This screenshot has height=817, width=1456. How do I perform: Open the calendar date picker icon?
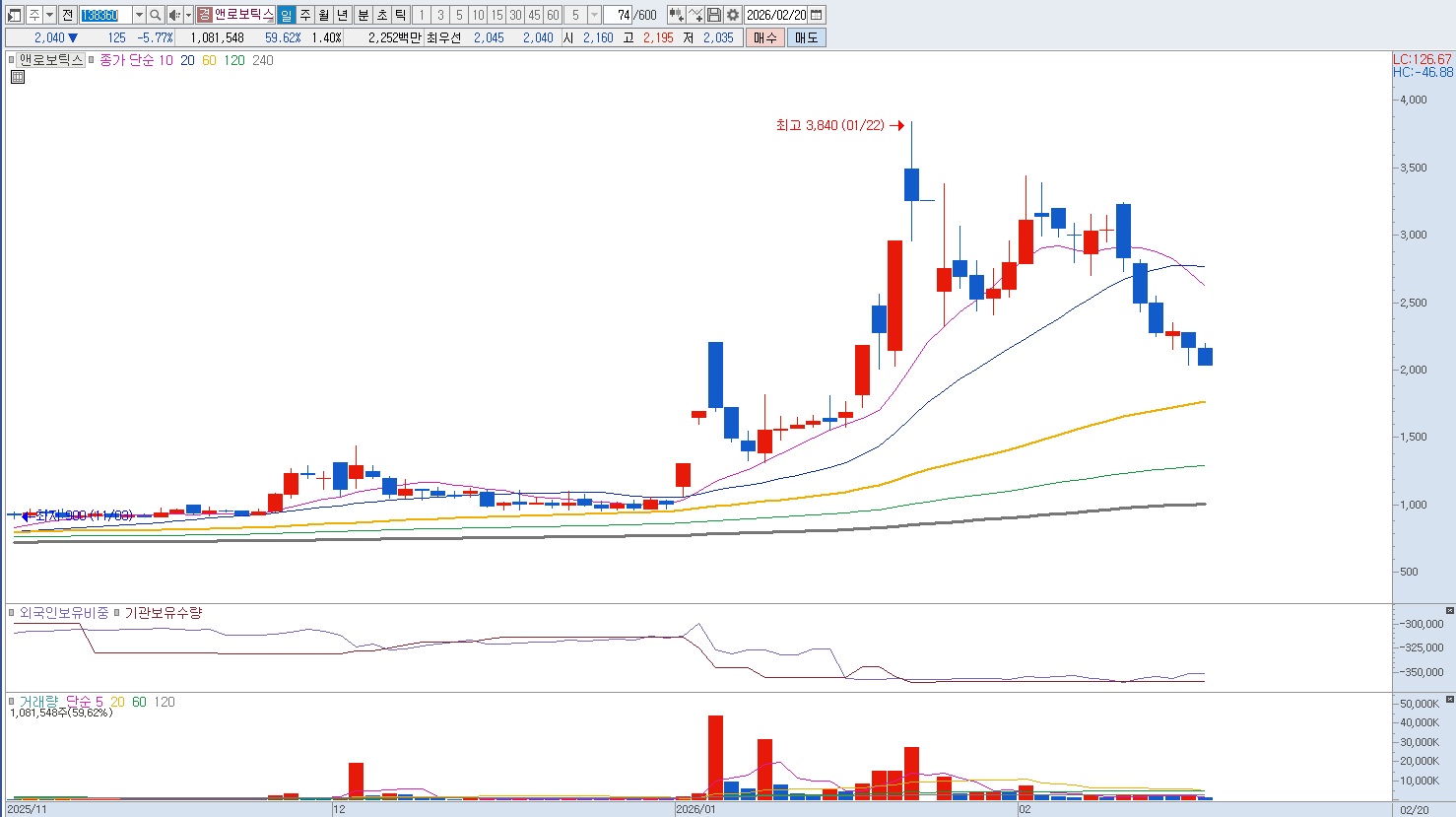816,15
